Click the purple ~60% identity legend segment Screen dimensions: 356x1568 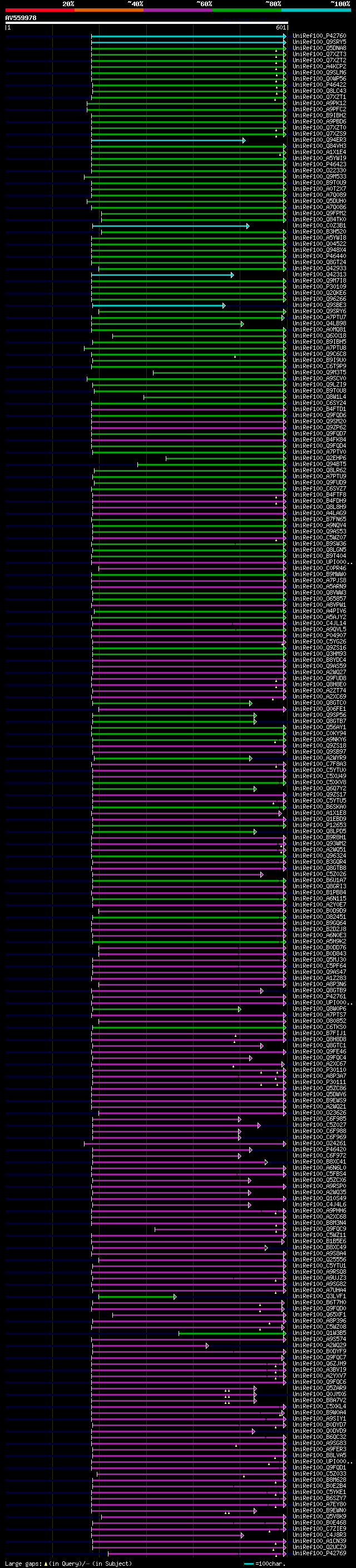[x=179, y=10]
